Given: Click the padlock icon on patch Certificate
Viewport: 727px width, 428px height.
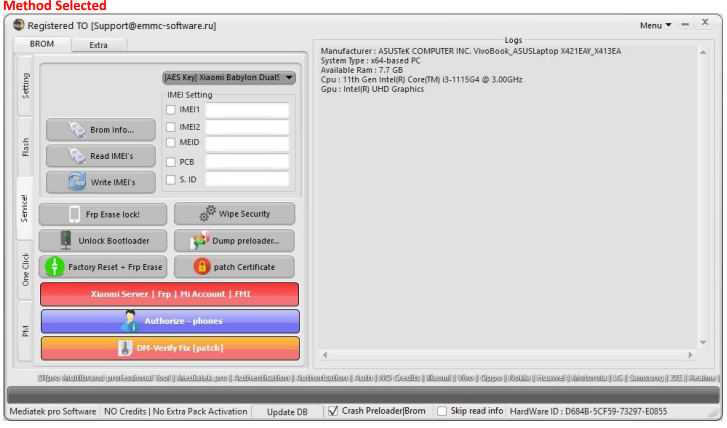Looking at the screenshot, I should tap(202, 267).
